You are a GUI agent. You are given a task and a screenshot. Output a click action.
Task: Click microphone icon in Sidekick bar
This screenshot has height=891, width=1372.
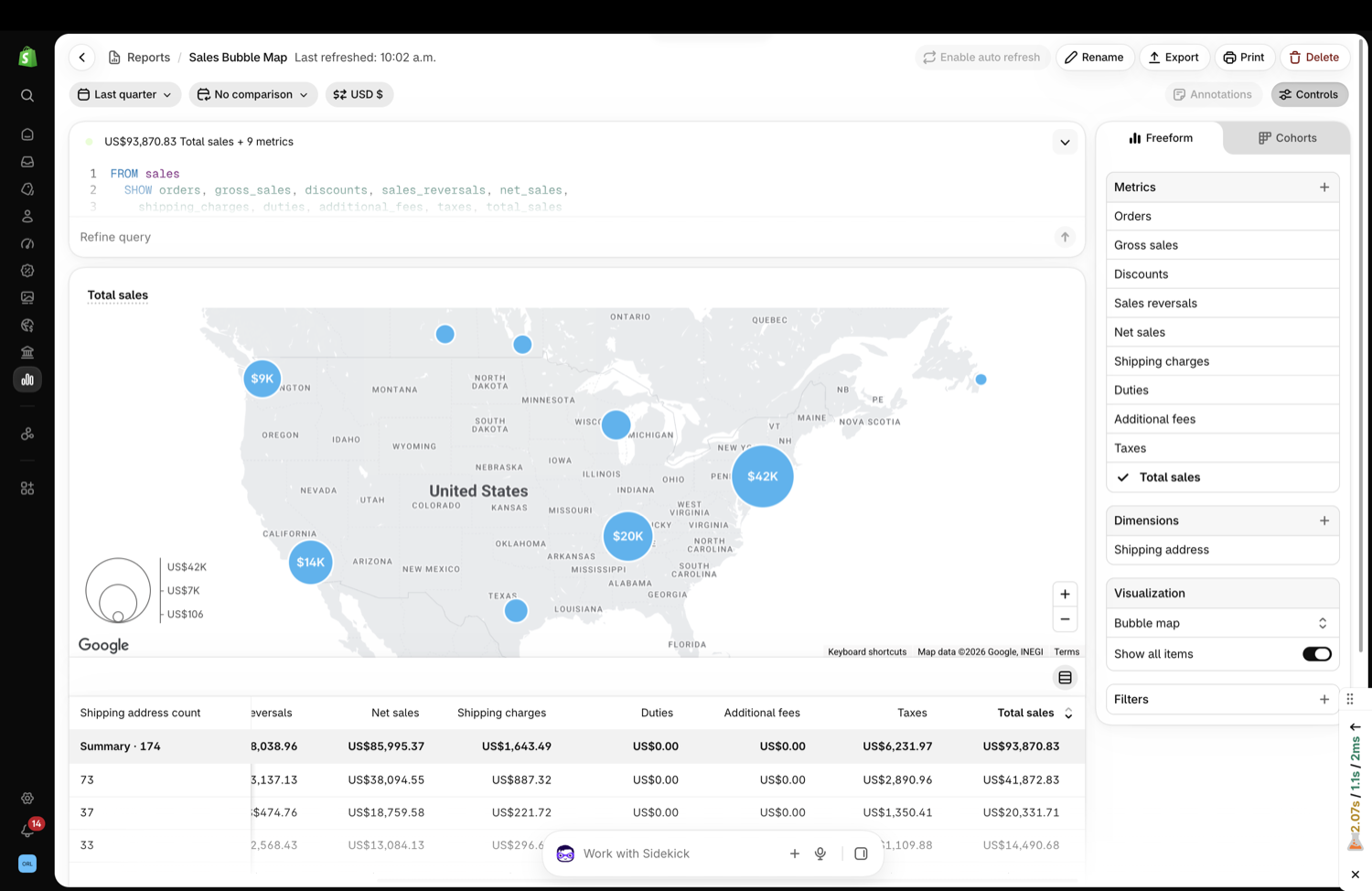coord(820,853)
